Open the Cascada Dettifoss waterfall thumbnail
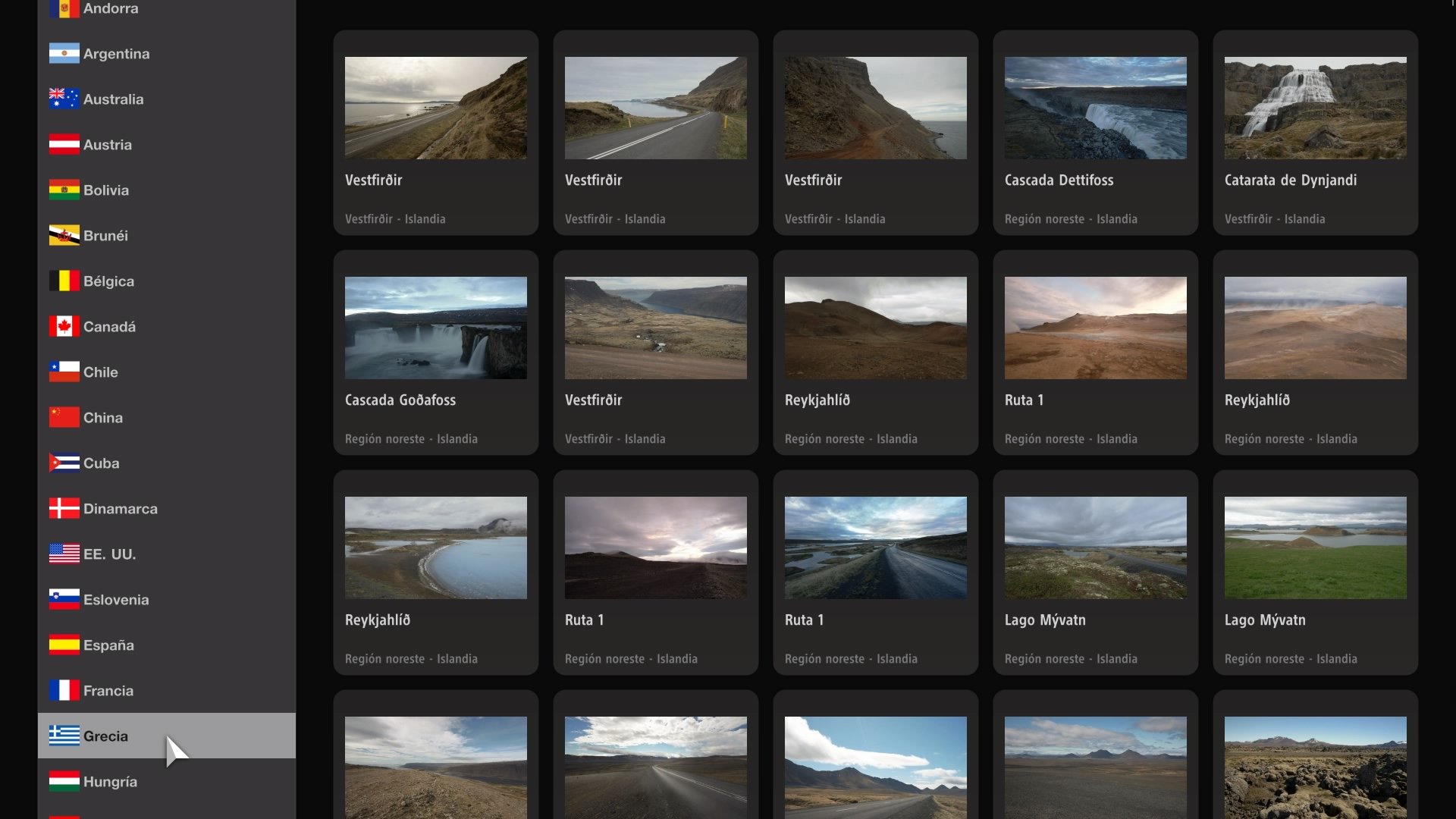The width and height of the screenshot is (1456, 819). [x=1095, y=108]
